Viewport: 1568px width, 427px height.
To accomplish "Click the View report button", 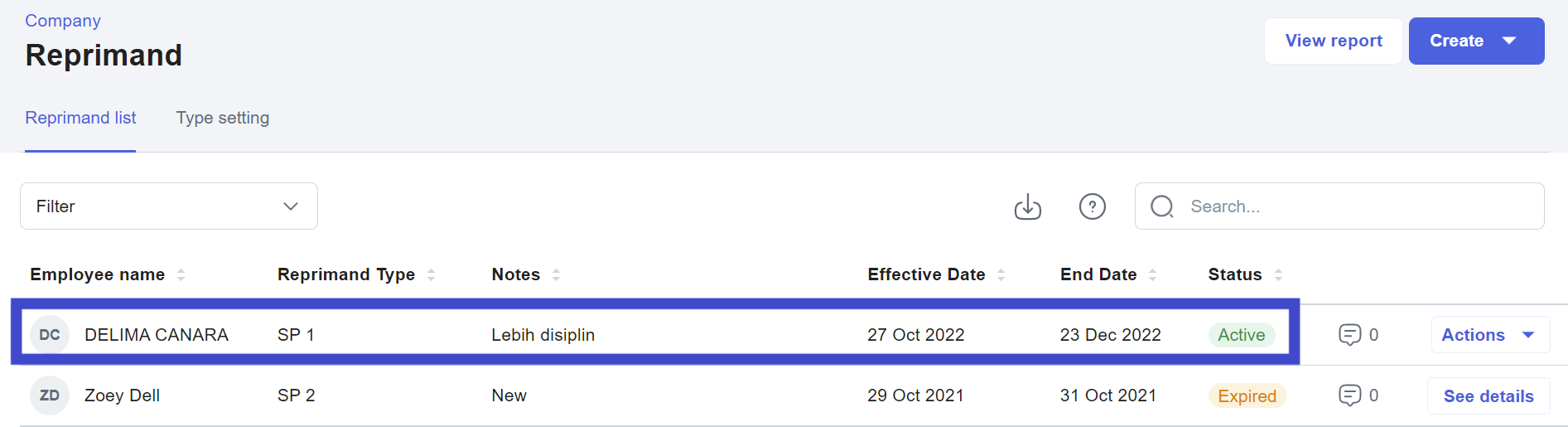I will click(1333, 41).
